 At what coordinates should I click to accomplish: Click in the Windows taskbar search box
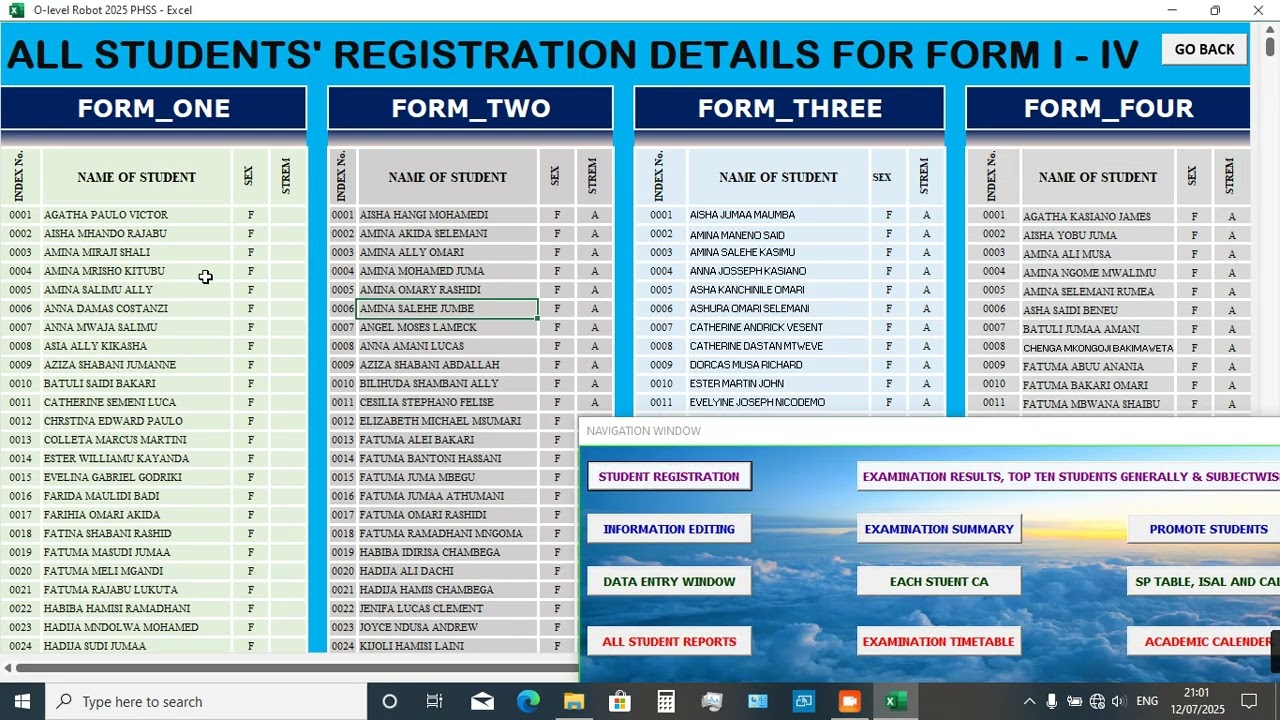206,701
